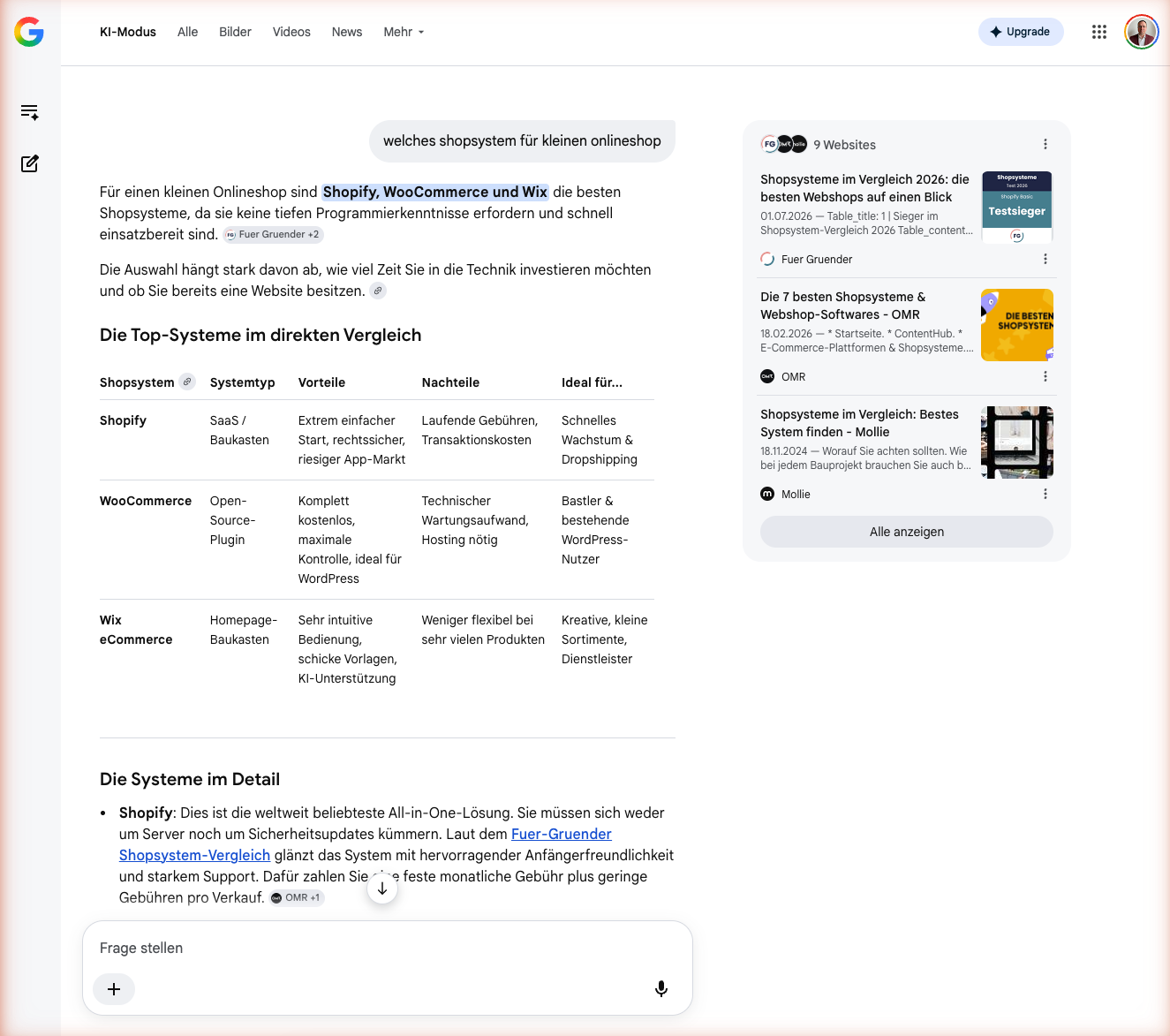Click 'Schnelles Wachstum & Dropshipping' cell

coord(600,440)
